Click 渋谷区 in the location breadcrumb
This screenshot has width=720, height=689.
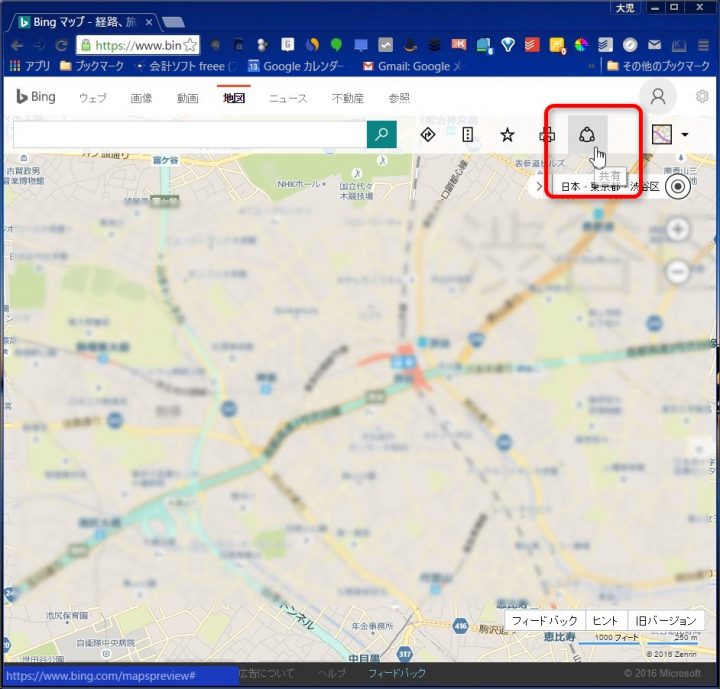(x=645, y=186)
